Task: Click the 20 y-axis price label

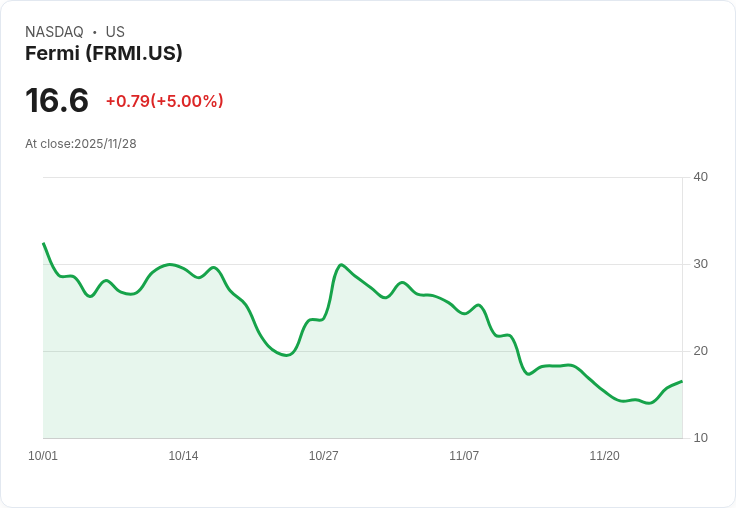Action: [x=700, y=351]
